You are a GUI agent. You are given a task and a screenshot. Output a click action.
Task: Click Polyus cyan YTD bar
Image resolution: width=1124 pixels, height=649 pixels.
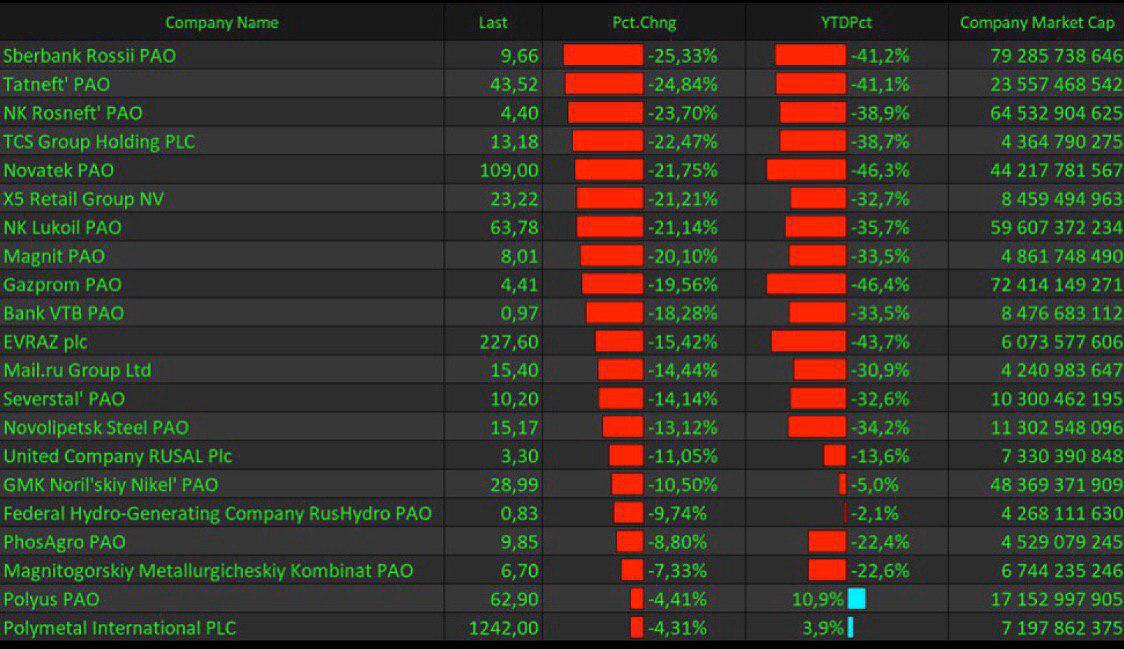[x=857, y=599]
